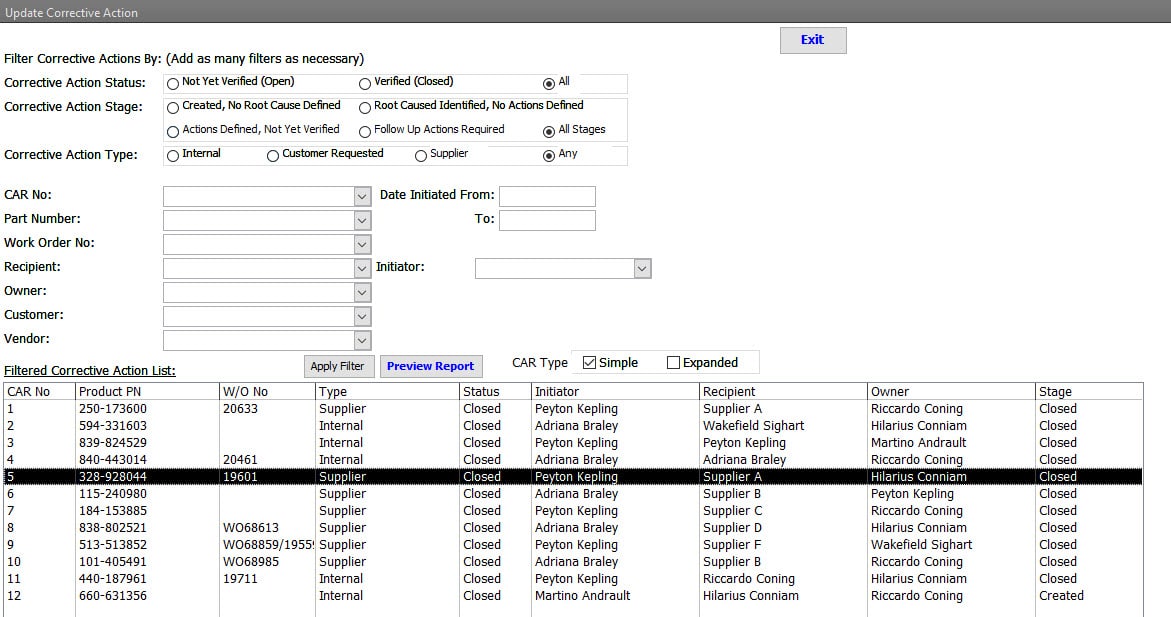Image resolution: width=1171 pixels, height=617 pixels.
Task: Expand the Work Order No dropdown
Action: (x=362, y=244)
